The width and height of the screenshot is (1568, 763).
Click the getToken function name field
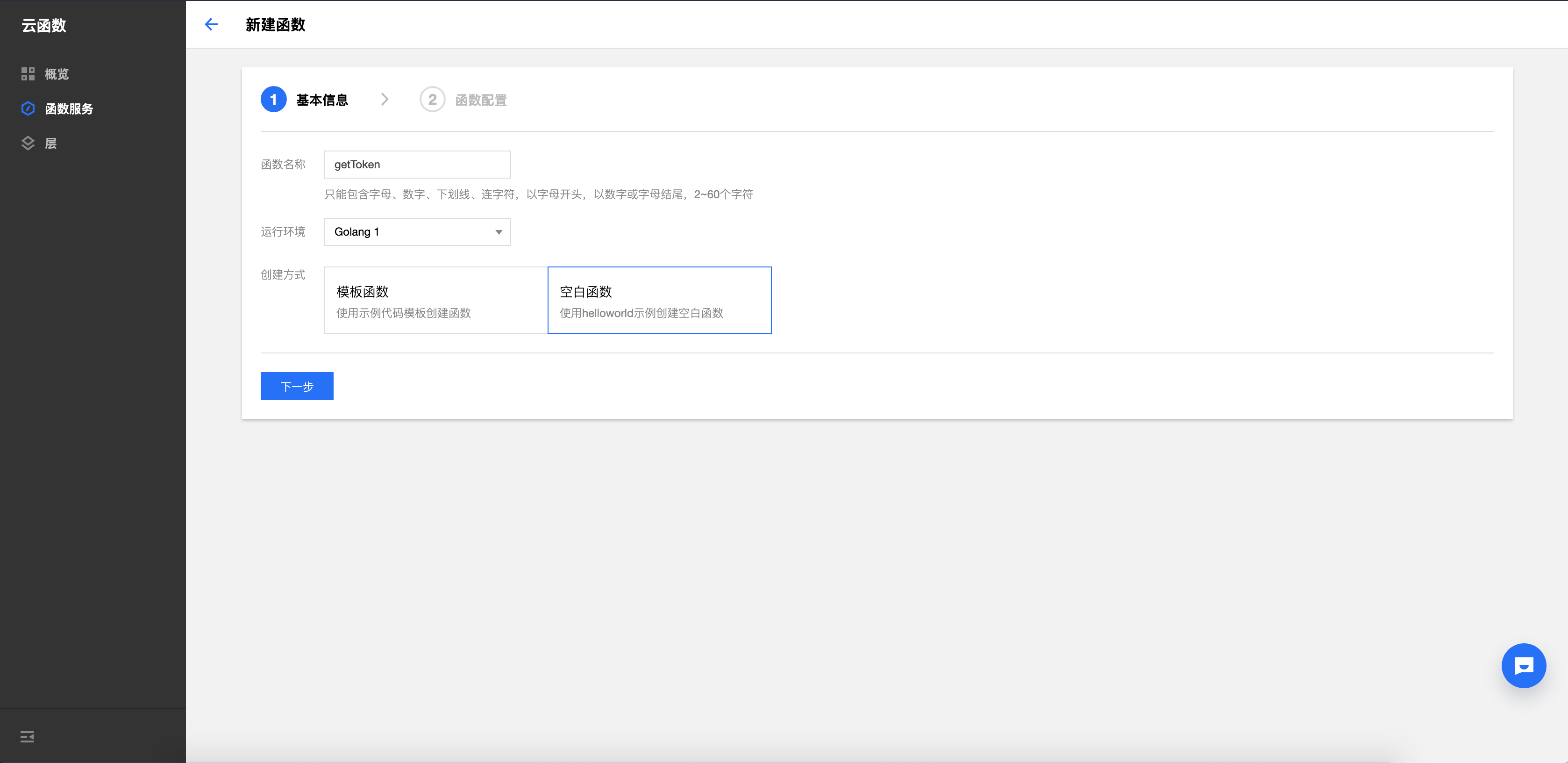(417, 165)
